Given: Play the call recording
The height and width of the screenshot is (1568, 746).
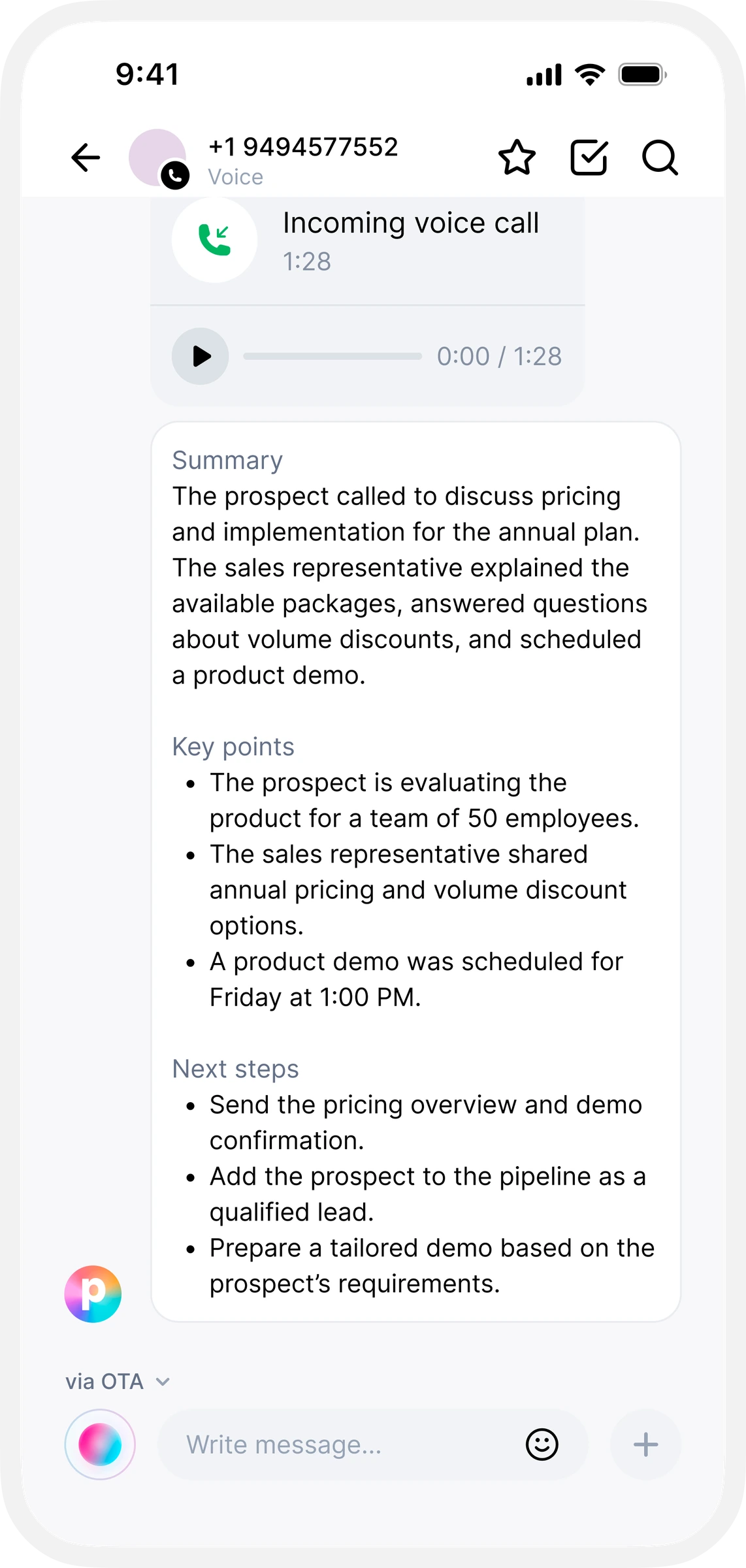Looking at the screenshot, I should [x=201, y=356].
